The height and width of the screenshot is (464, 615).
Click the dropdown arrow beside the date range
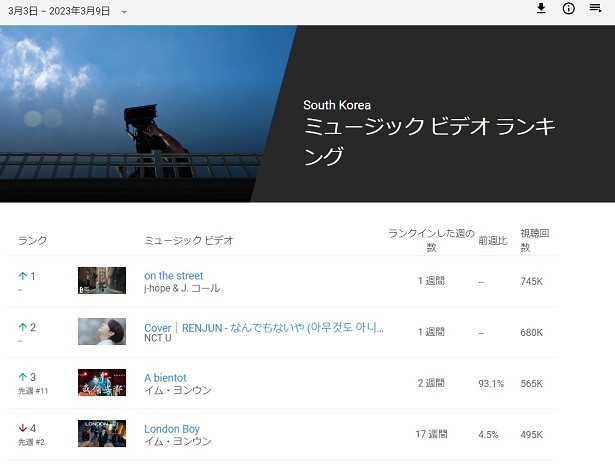pyautogui.click(x=124, y=12)
